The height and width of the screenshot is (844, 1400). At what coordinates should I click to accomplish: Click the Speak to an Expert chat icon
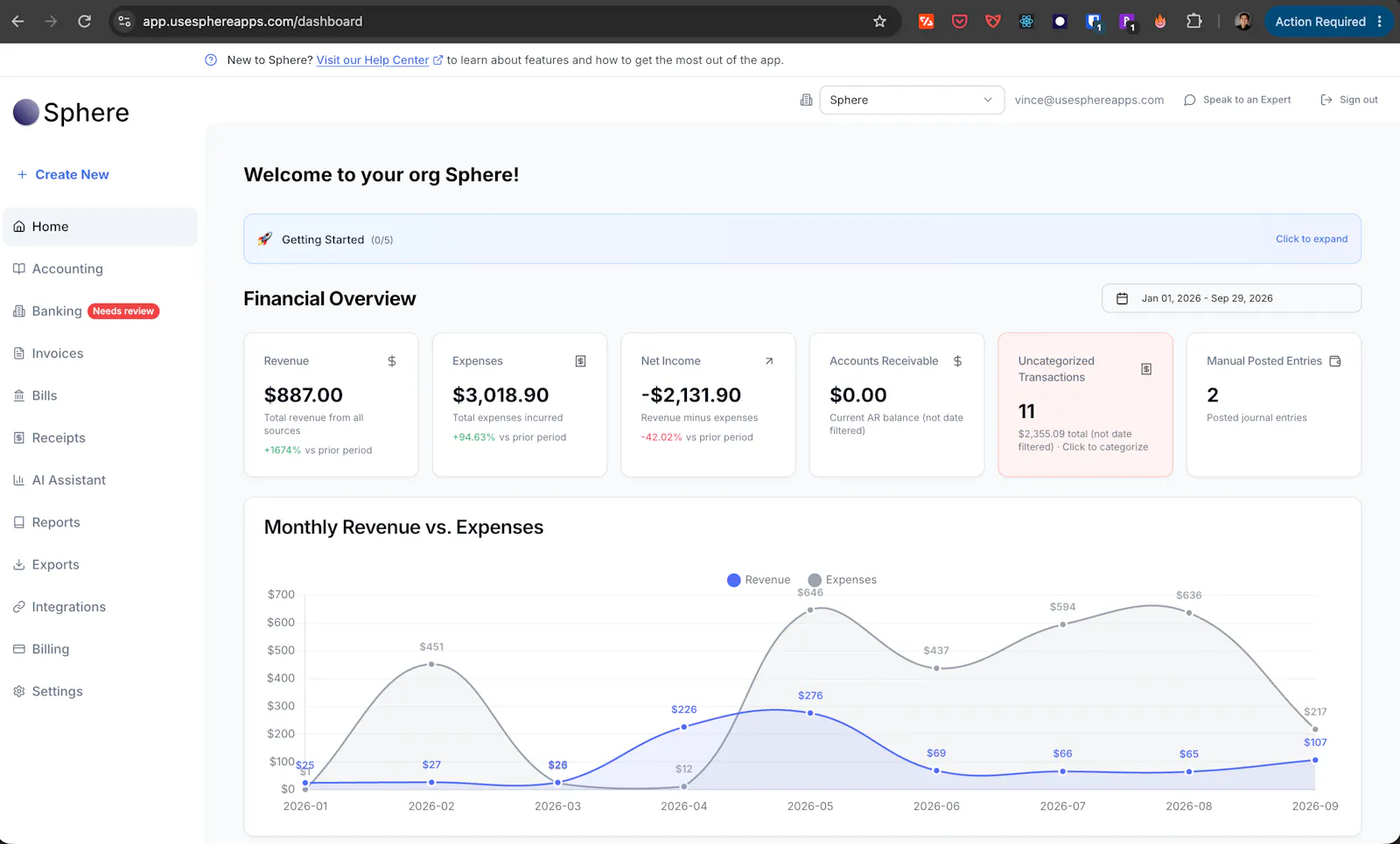(1189, 100)
